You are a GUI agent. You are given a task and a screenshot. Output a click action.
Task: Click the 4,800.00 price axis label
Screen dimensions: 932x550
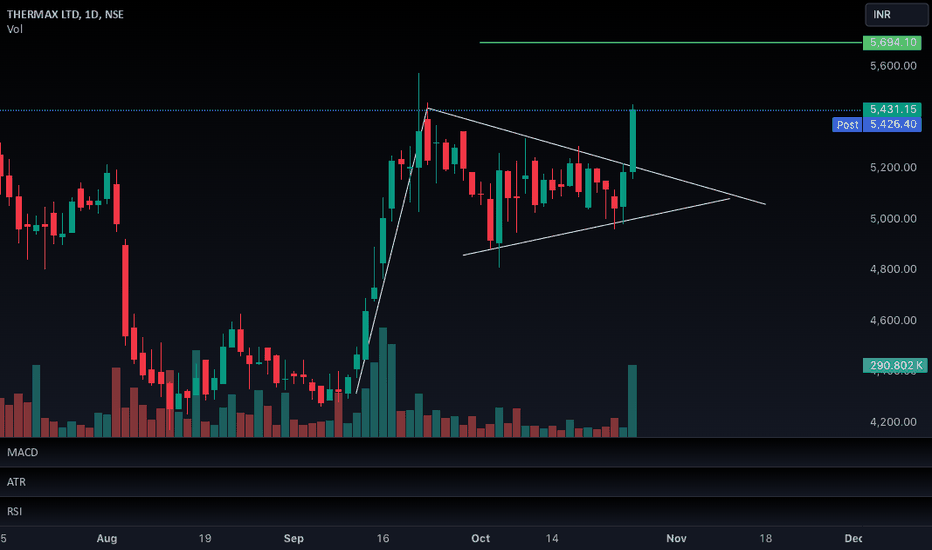[893, 269]
